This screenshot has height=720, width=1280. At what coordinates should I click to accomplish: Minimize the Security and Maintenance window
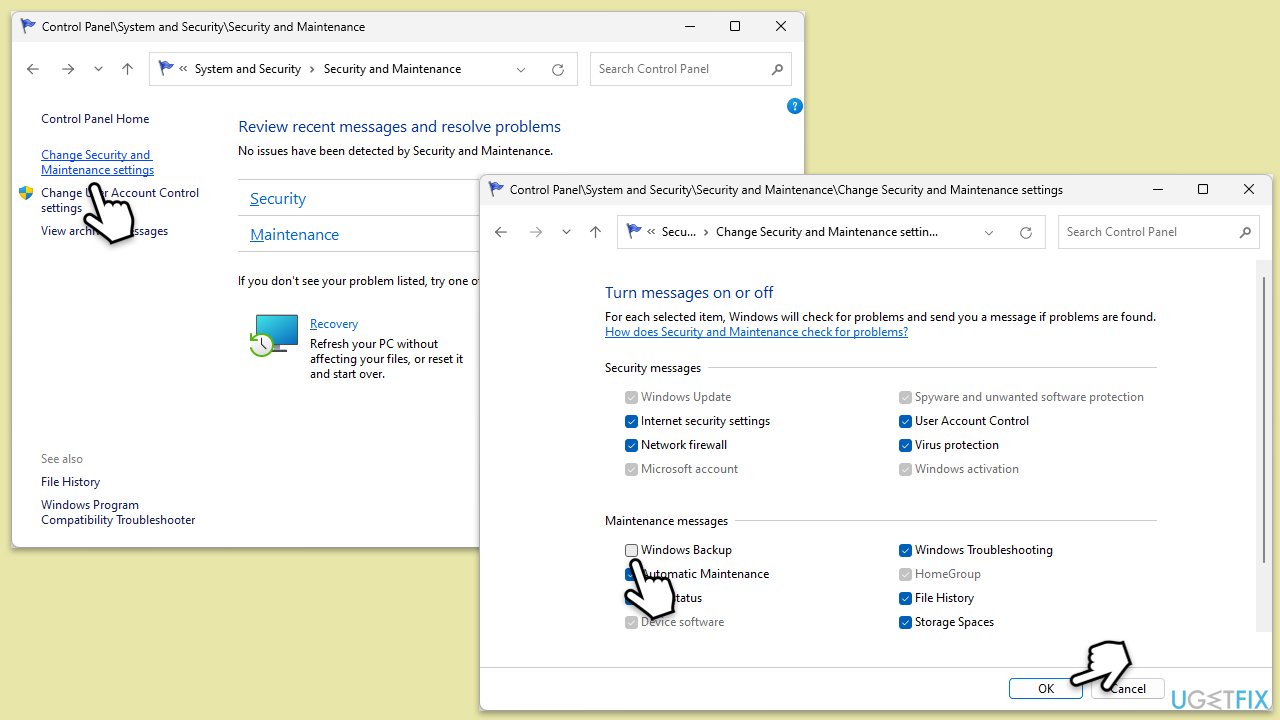tap(689, 27)
